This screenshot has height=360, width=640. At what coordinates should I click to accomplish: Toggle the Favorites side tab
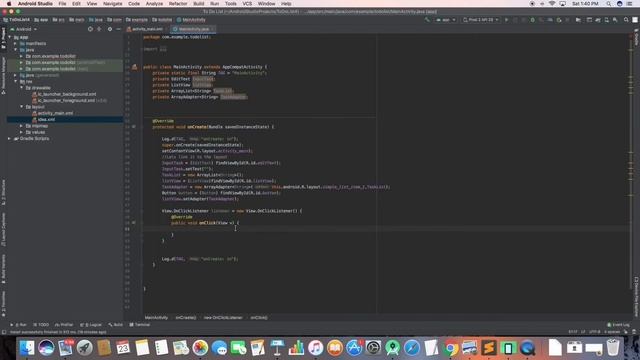tap(3, 304)
